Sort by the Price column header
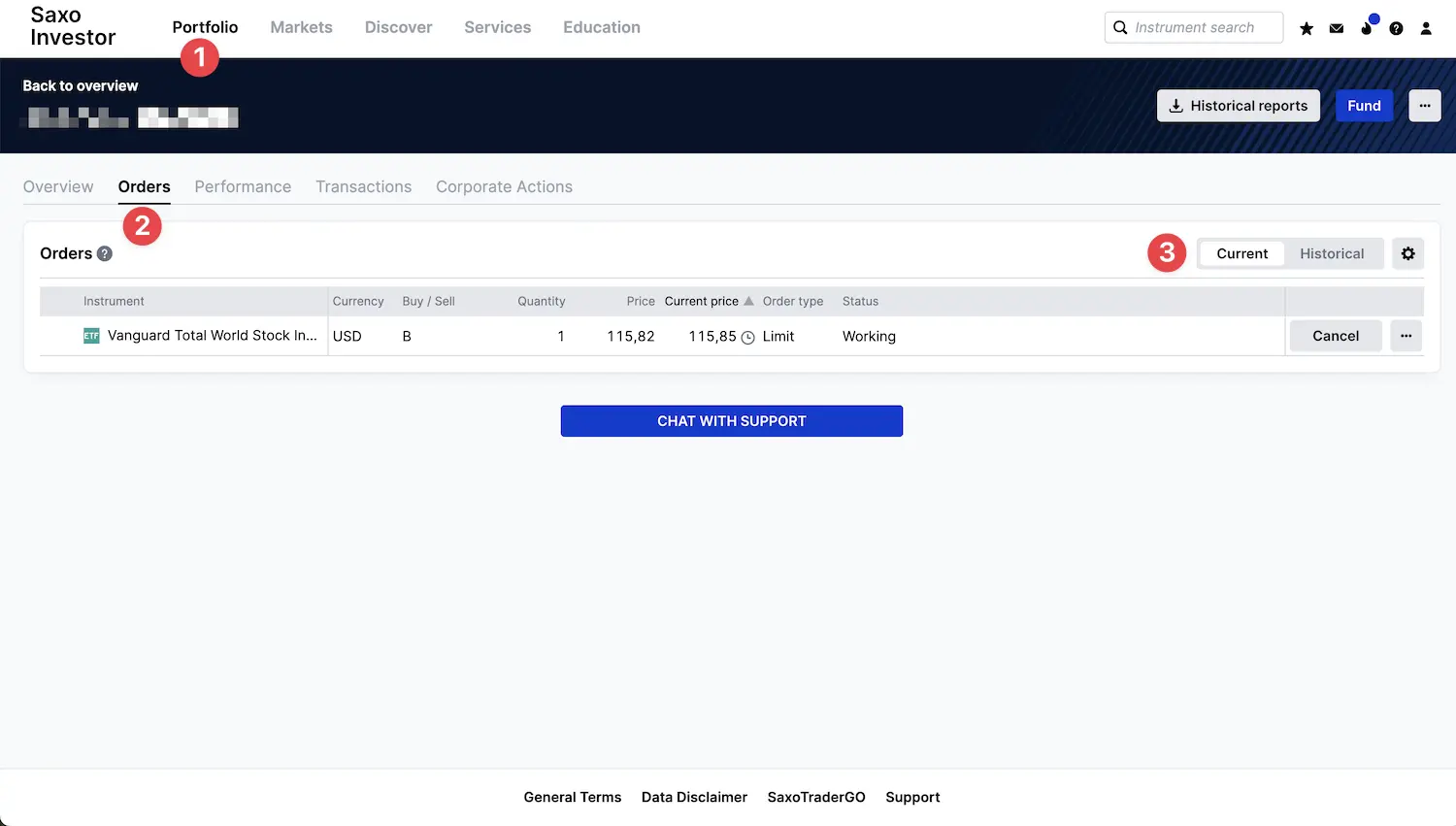This screenshot has width=1456, height=826. tap(641, 301)
